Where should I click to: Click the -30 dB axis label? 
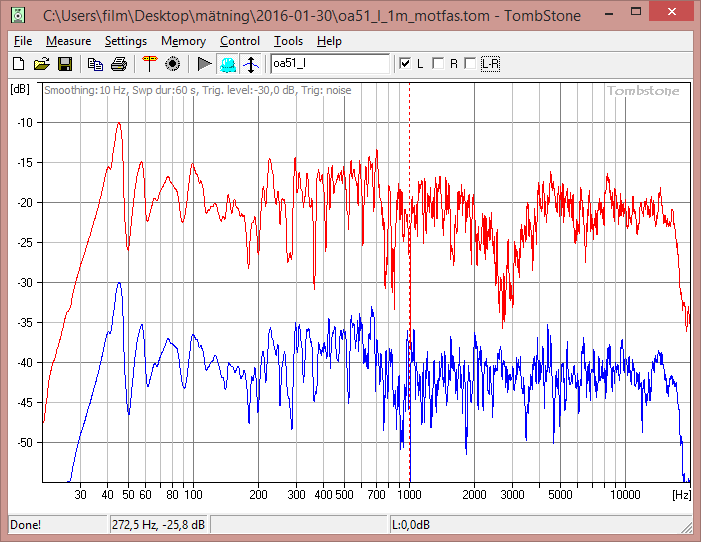click(x=25, y=283)
